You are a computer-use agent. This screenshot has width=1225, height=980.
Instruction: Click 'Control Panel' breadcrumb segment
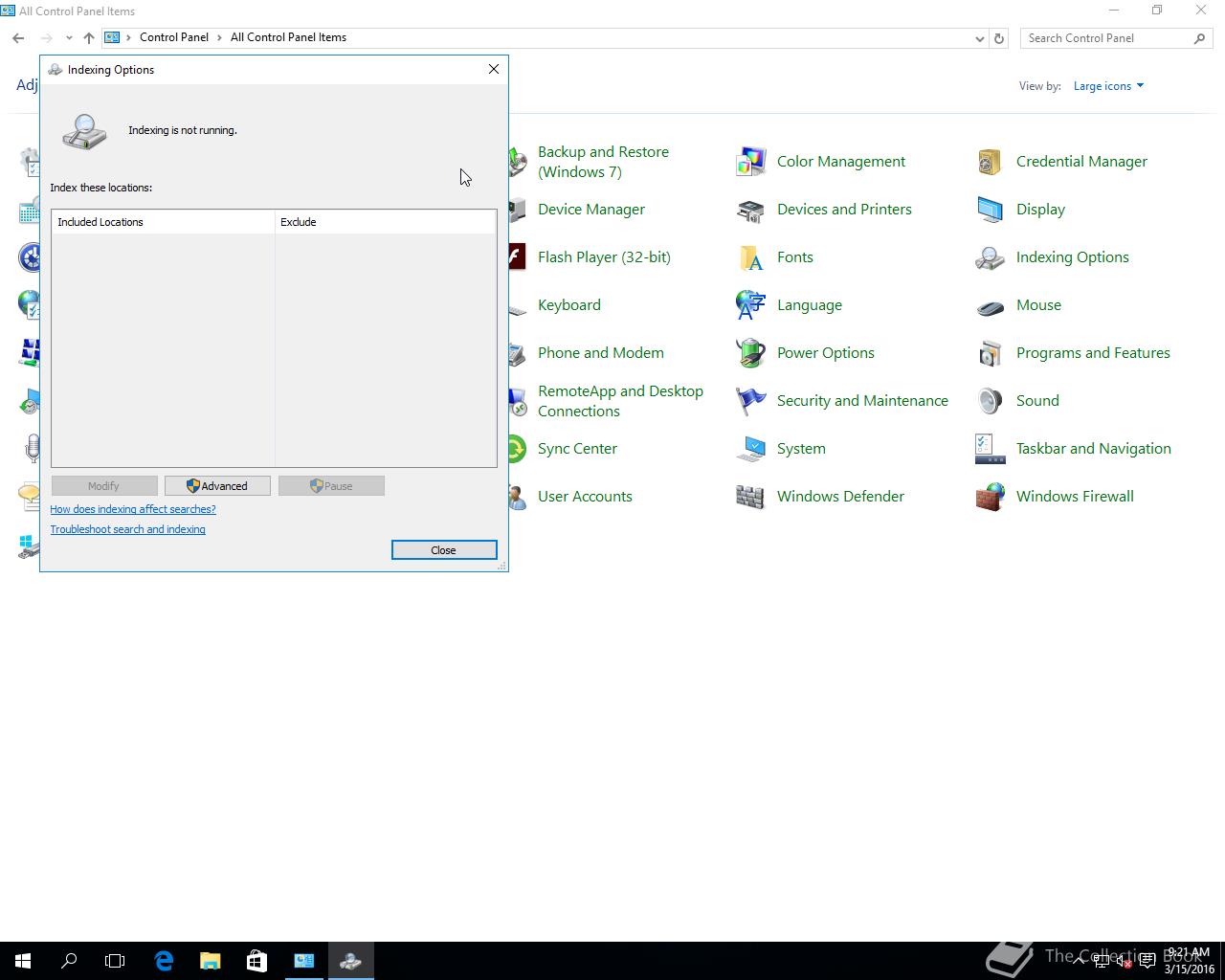[174, 38]
